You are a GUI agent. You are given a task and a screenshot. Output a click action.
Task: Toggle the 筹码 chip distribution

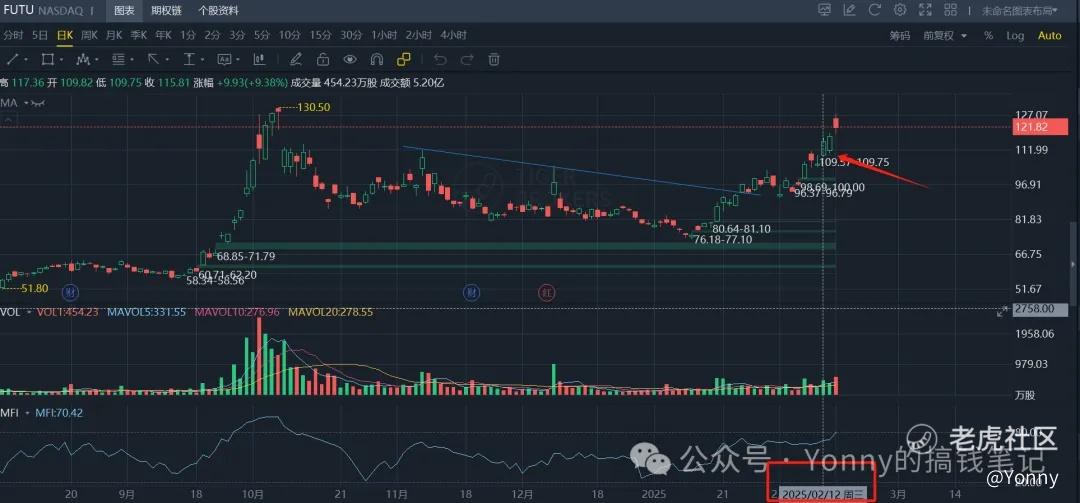(x=900, y=36)
